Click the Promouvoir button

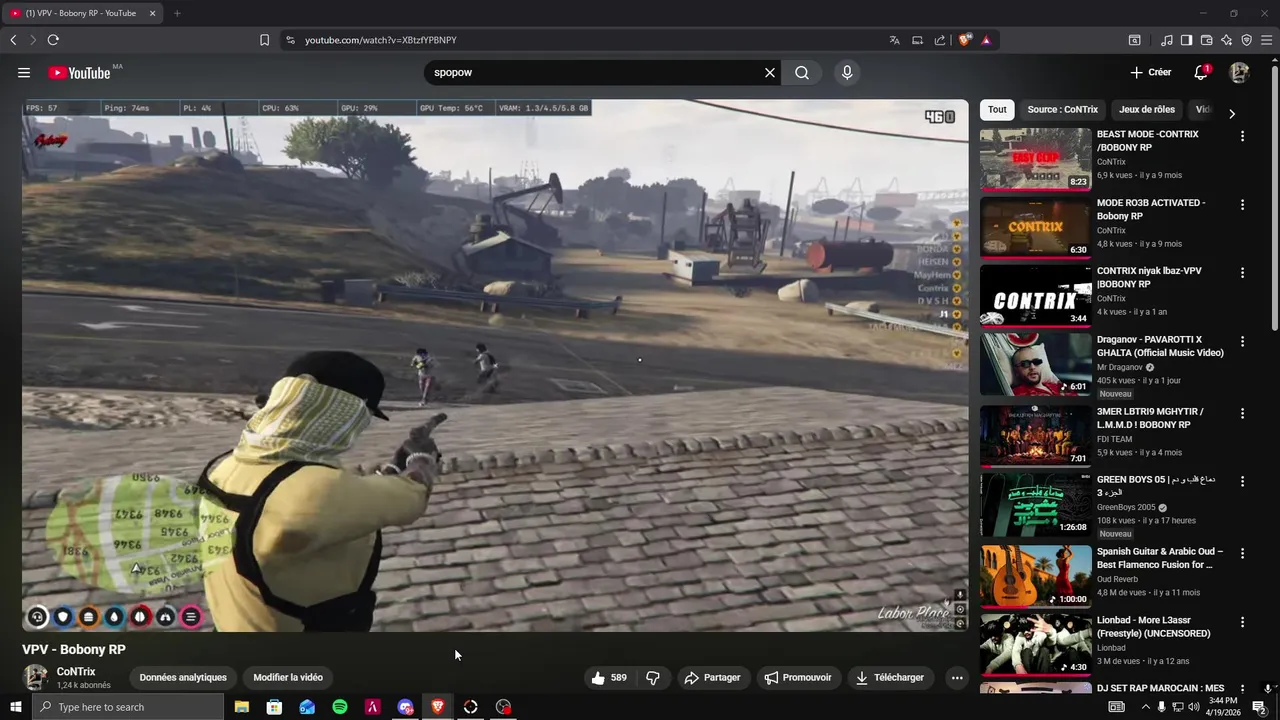click(798, 677)
